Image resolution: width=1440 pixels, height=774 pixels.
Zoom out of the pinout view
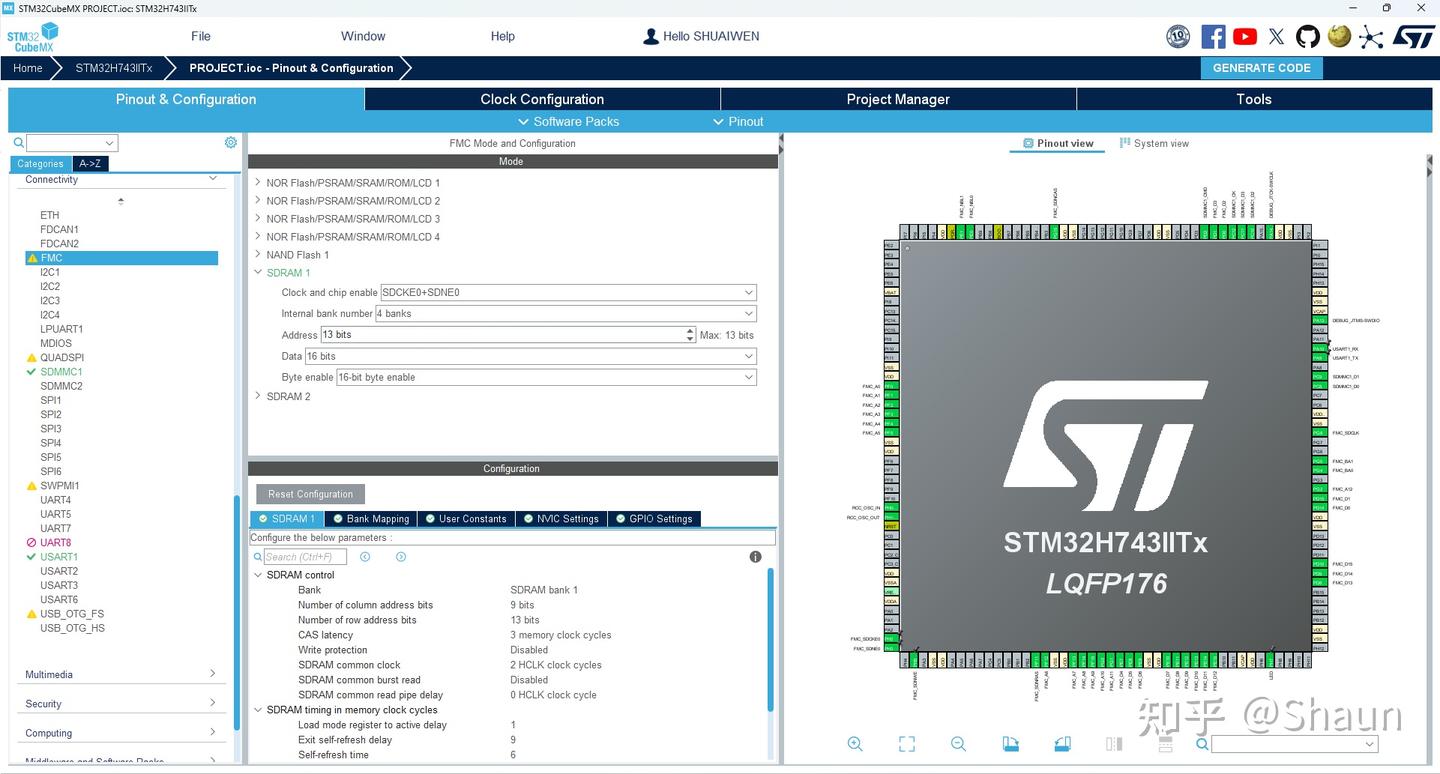click(958, 744)
